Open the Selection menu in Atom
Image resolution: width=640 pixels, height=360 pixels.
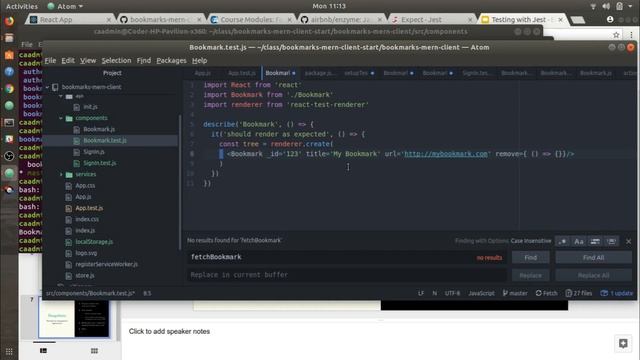coord(116,60)
